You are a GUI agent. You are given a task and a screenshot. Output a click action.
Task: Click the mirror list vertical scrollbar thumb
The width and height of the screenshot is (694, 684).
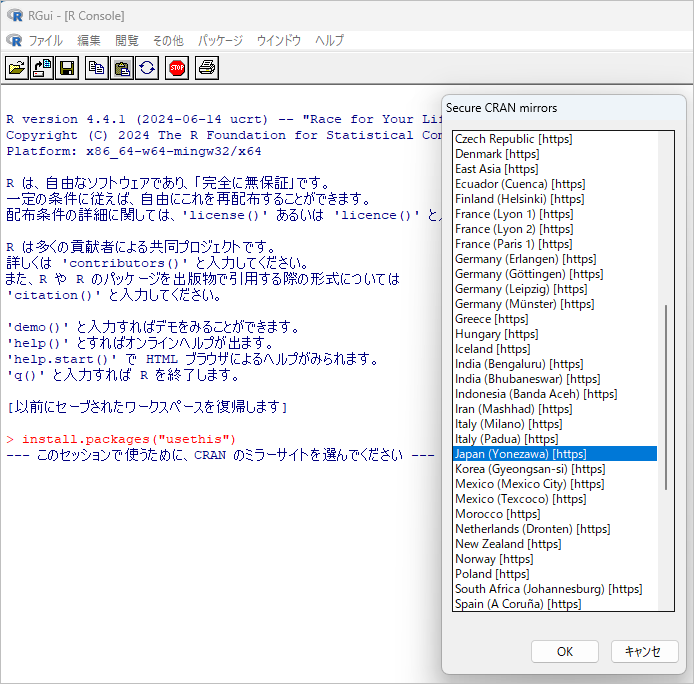[x=666, y=397]
